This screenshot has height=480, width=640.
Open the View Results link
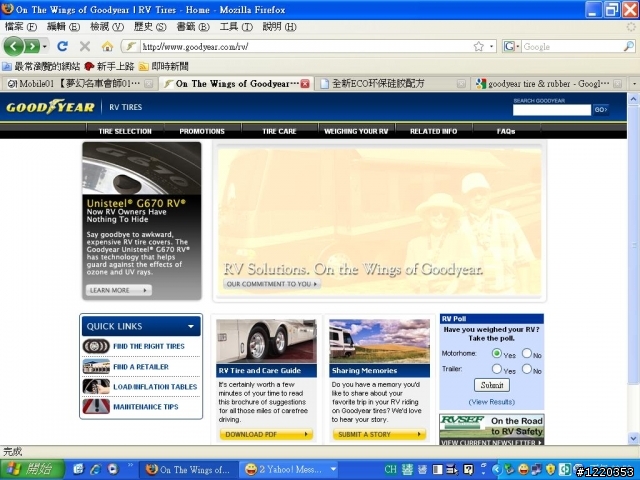[x=492, y=402]
